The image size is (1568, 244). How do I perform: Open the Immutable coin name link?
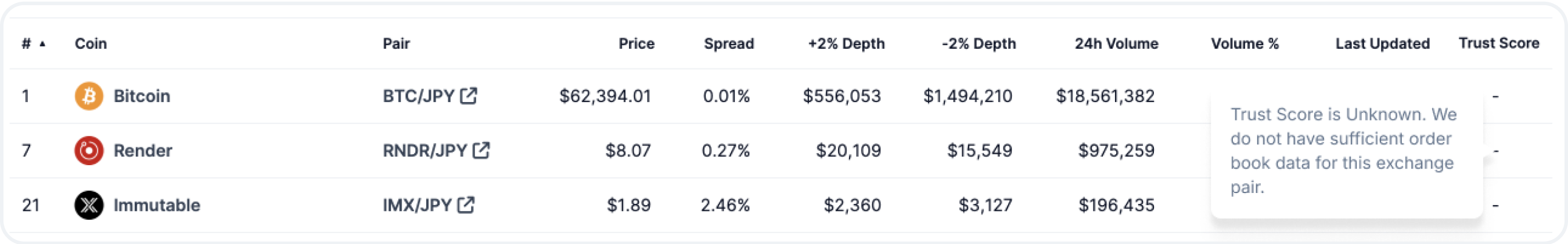(x=157, y=205)
